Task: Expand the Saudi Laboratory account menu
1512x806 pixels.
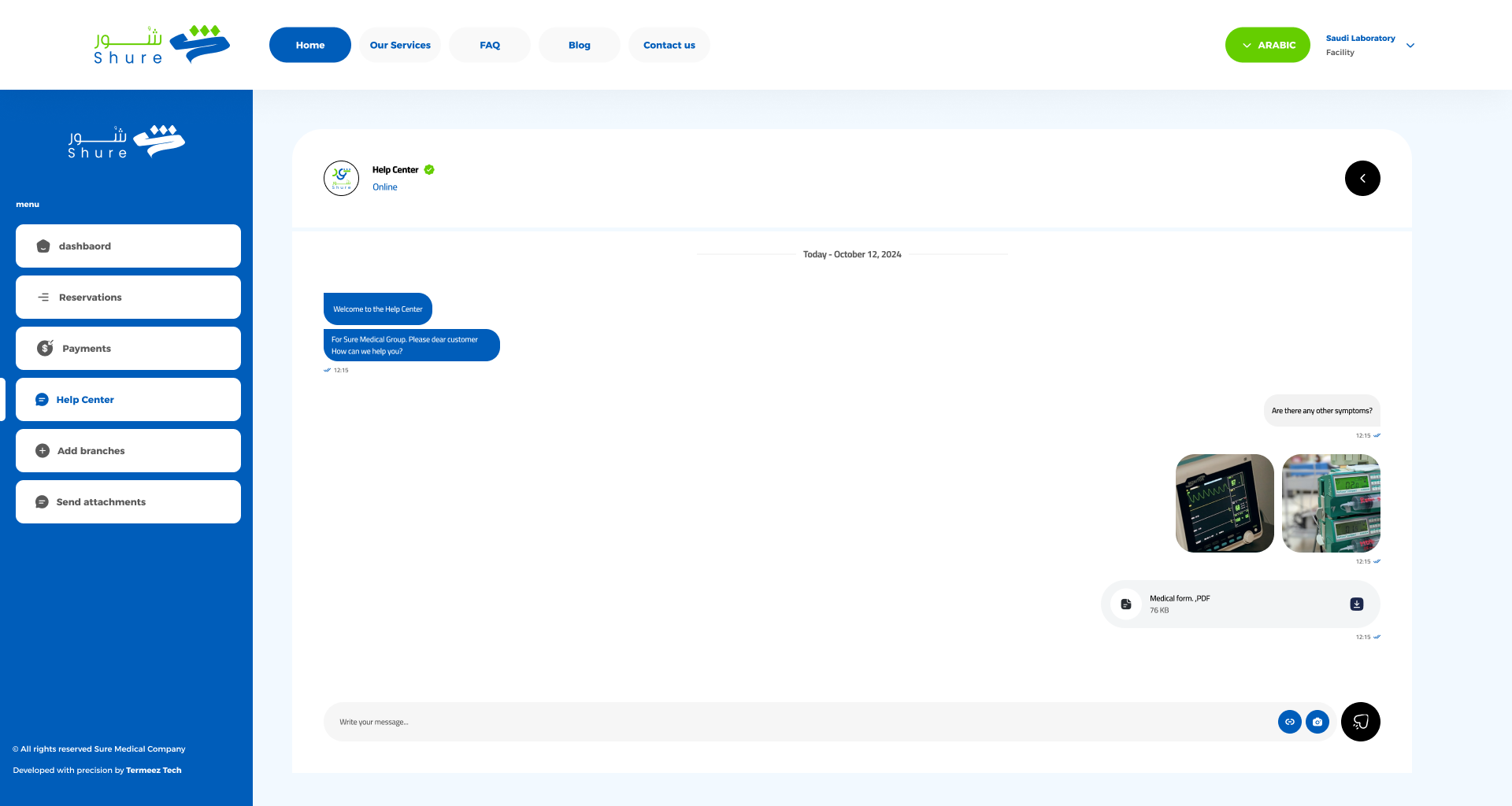Action: coord(1410,46)
